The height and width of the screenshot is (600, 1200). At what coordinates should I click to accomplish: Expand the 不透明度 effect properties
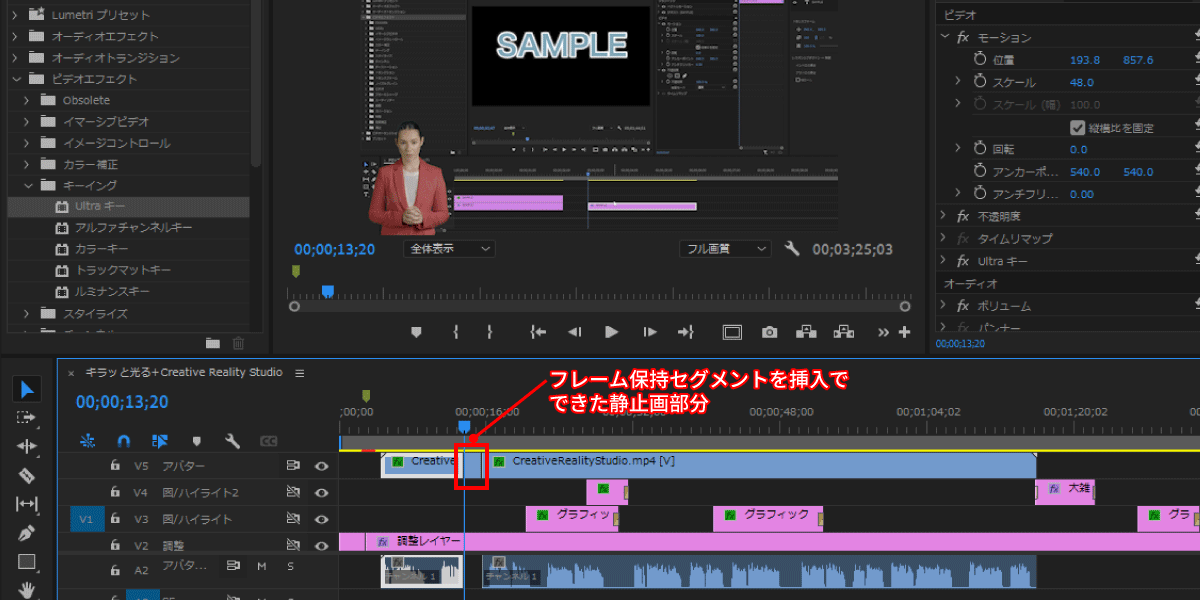coord(945,216)
